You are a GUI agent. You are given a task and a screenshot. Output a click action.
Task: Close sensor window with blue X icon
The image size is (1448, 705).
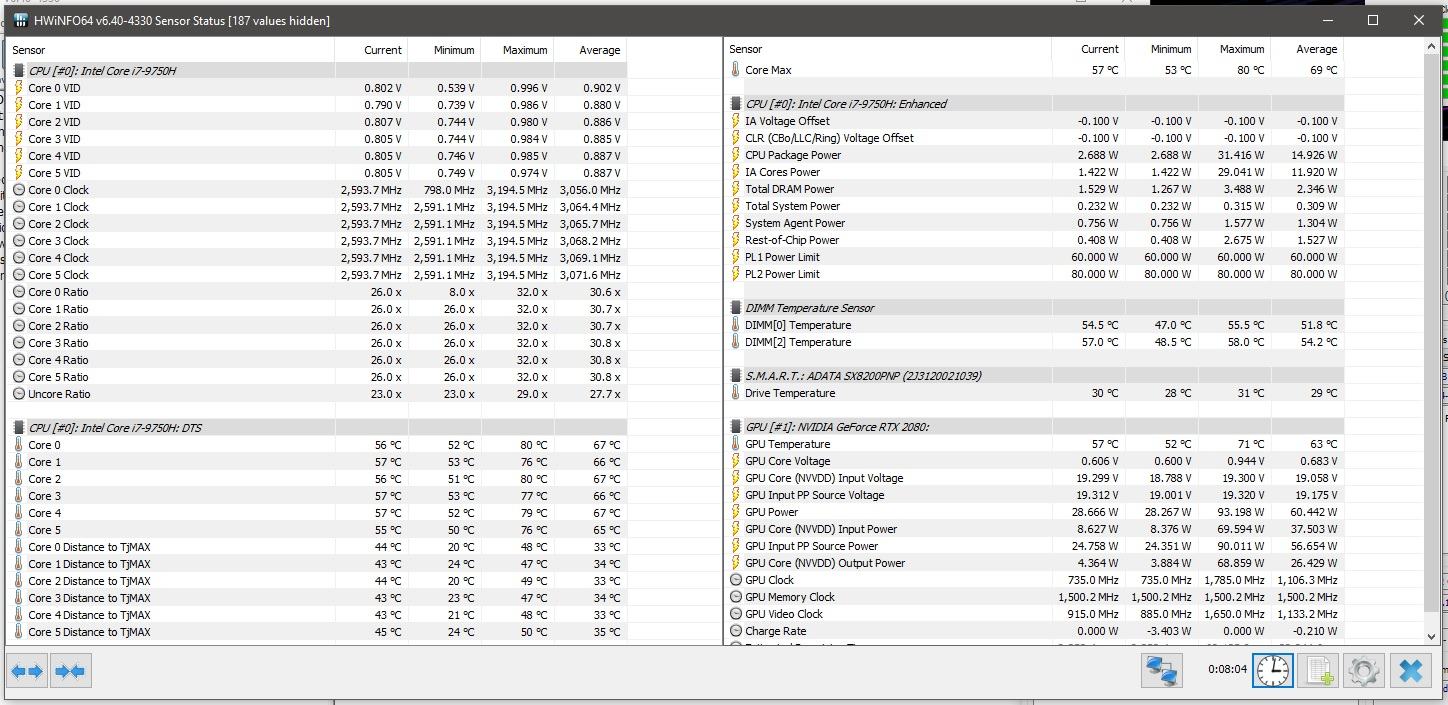(x=1410, y=671)
